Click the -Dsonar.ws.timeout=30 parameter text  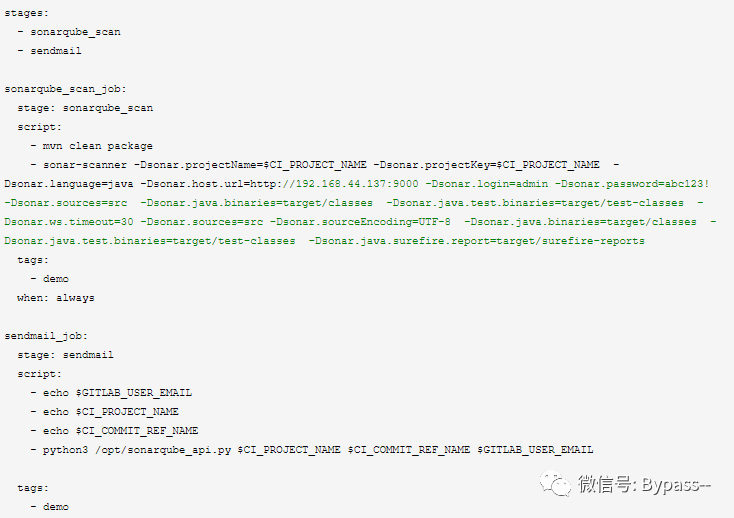coord(69,222)
